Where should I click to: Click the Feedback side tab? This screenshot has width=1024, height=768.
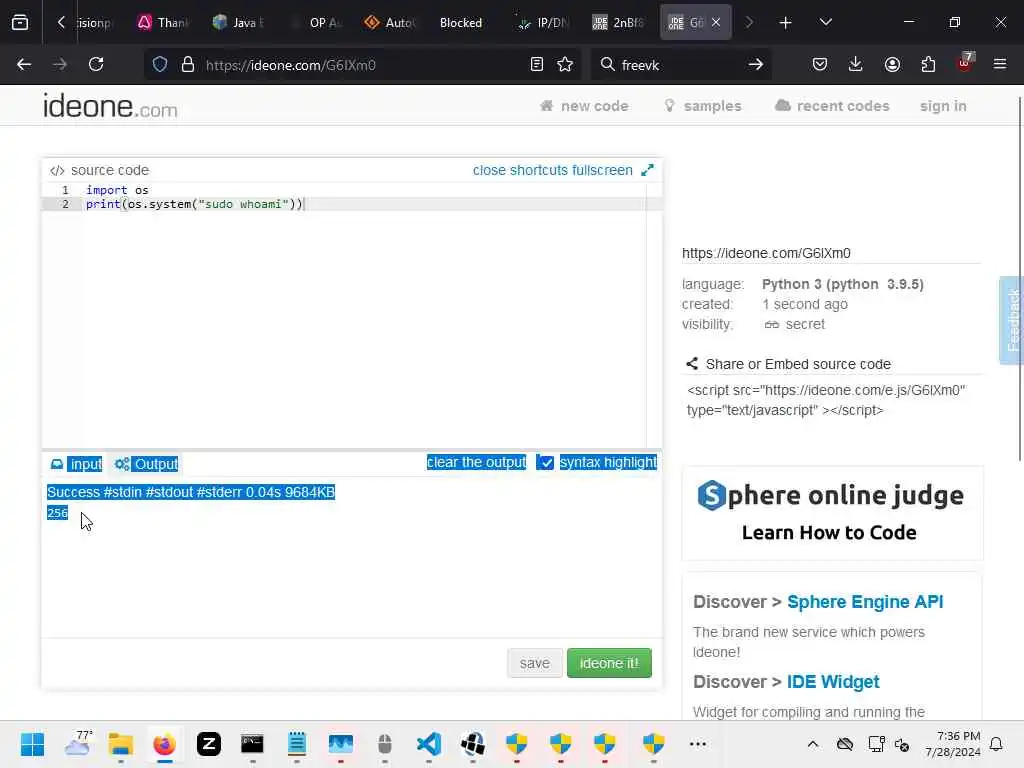point(1012,320)
